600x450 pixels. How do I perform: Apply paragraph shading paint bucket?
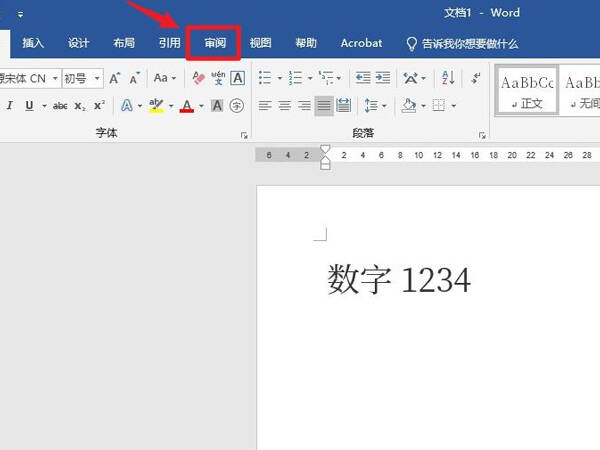click(x=409, y=106)
